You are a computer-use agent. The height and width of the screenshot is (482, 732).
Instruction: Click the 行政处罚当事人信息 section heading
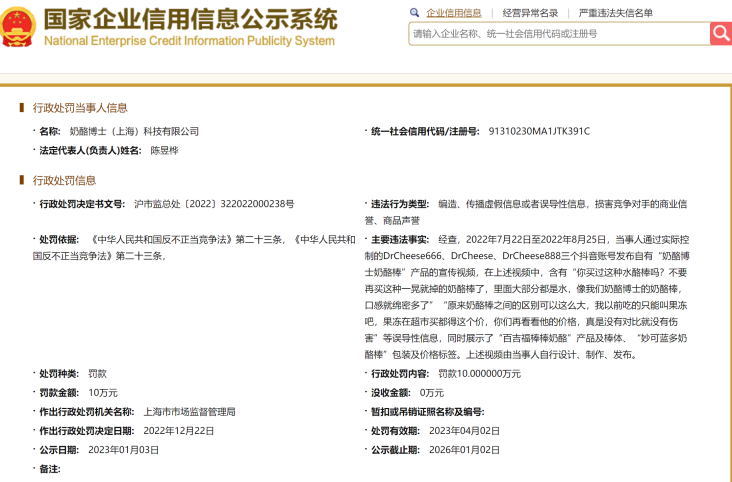[x=80, y=108]
